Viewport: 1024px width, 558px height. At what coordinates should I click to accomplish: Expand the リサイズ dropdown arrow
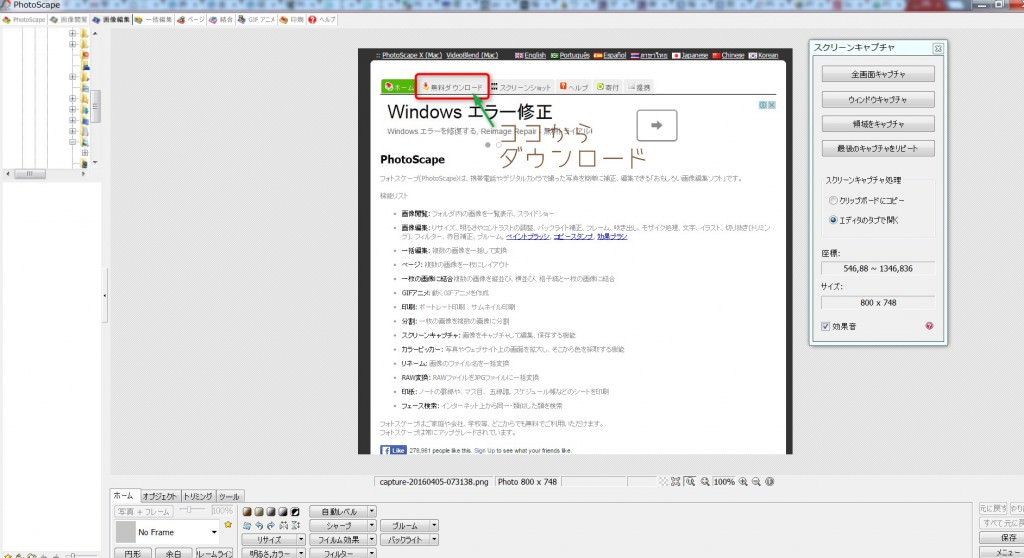(301, 539)
